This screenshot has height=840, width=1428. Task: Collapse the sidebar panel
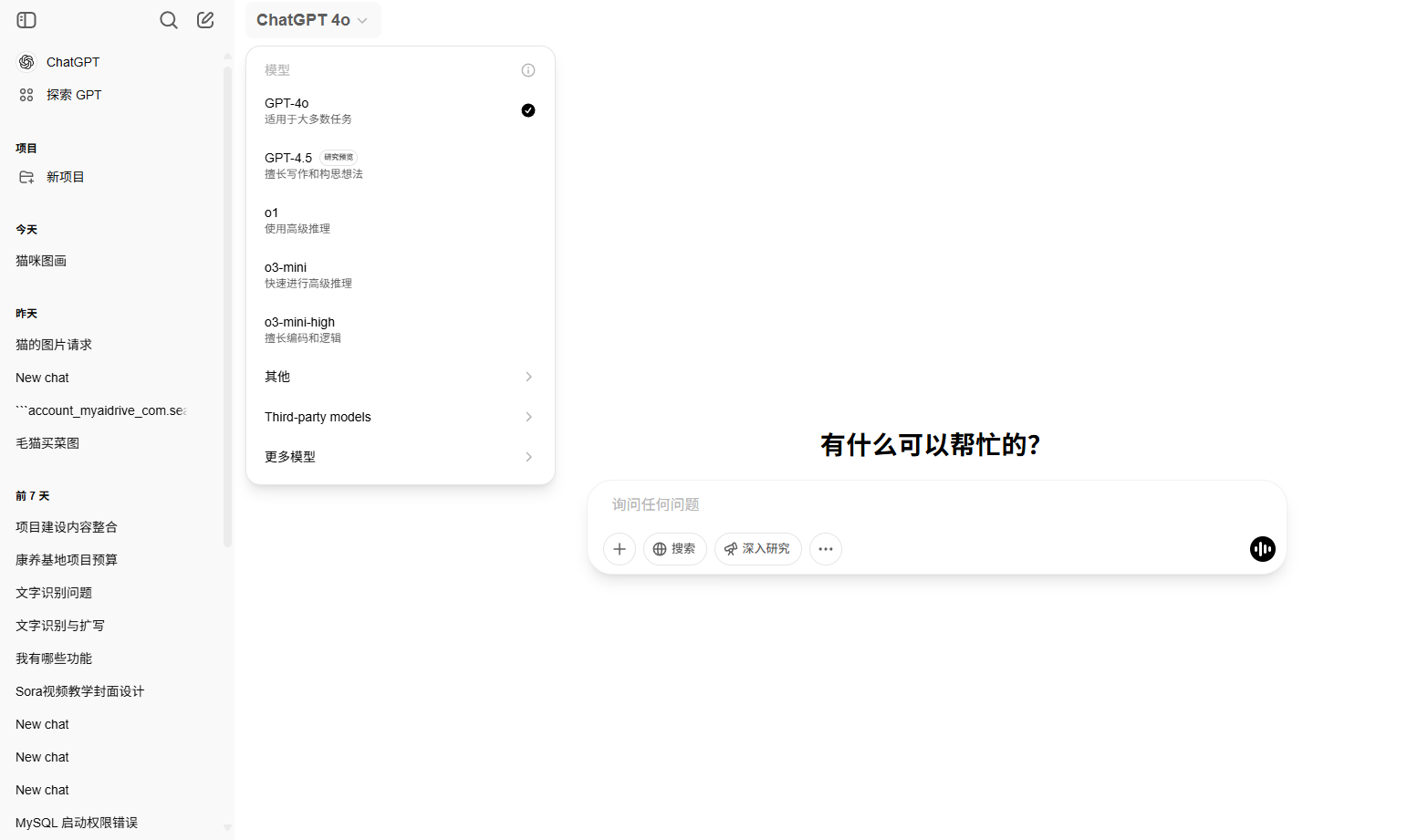(26, 19)
